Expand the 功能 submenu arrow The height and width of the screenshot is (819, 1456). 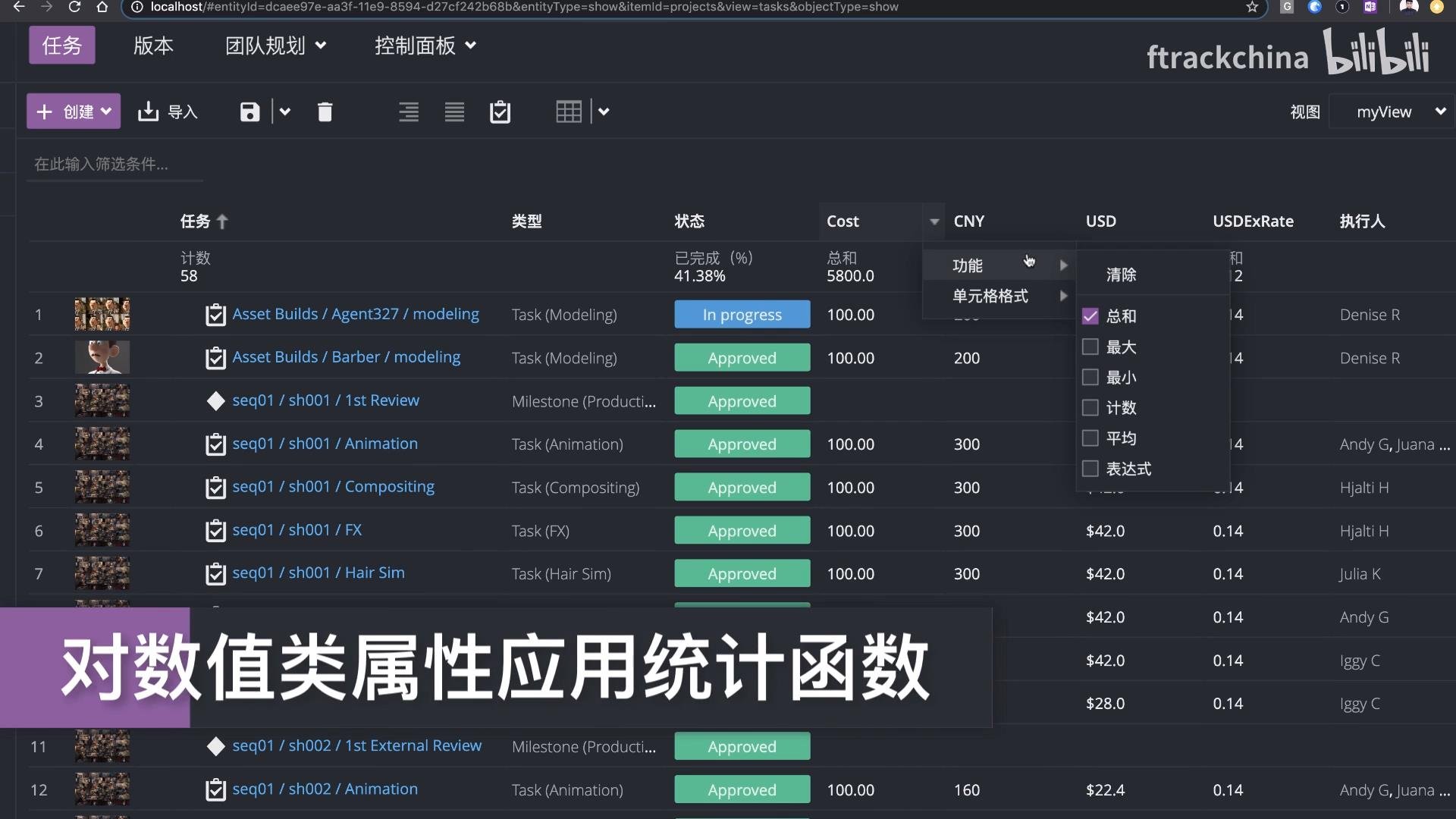pos(1064,265)
